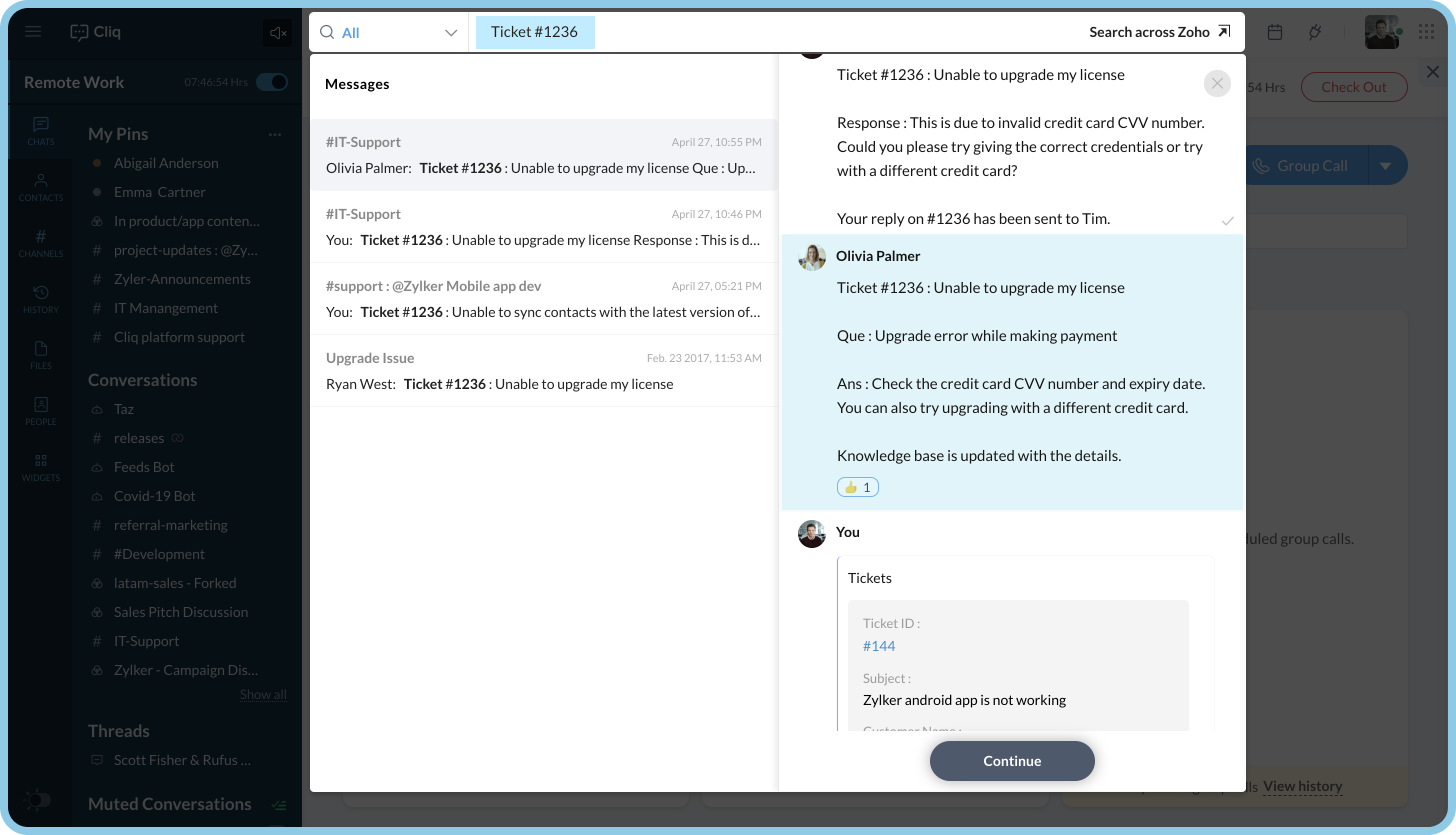Toggle the theme switch at bottom left
This screenshot has height=835, width=1456.
37,800
